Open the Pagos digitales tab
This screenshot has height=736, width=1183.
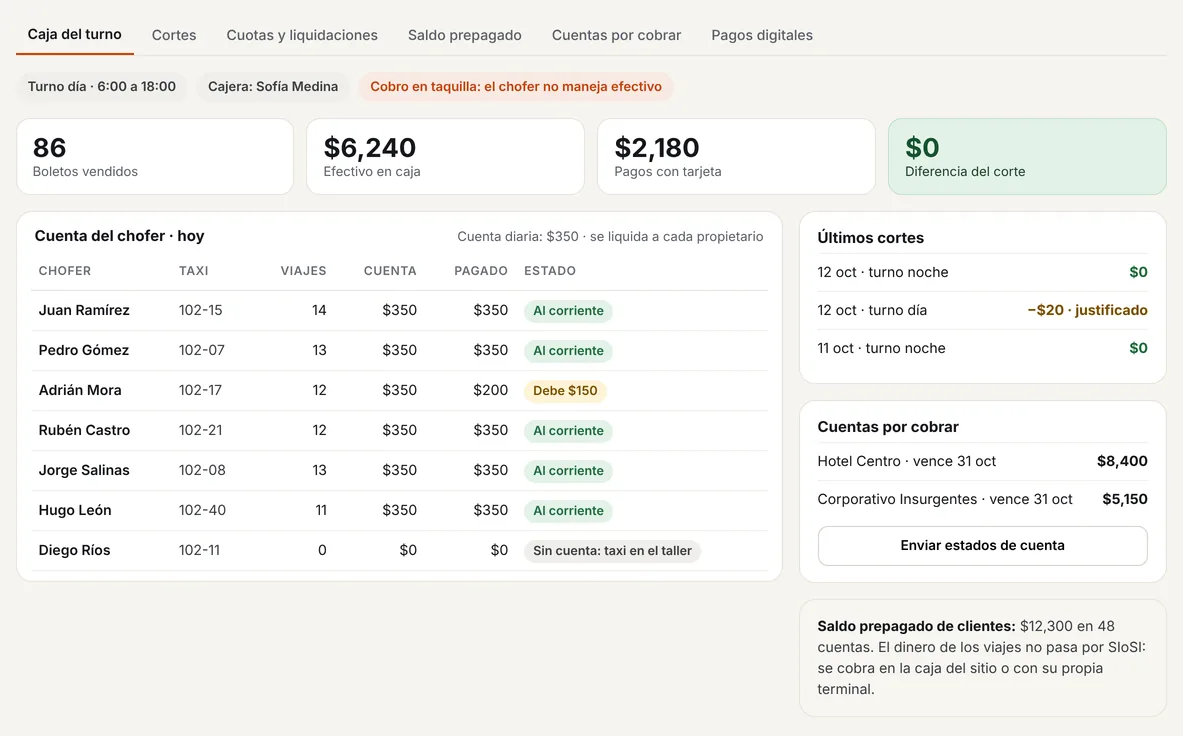click(762, 35)
